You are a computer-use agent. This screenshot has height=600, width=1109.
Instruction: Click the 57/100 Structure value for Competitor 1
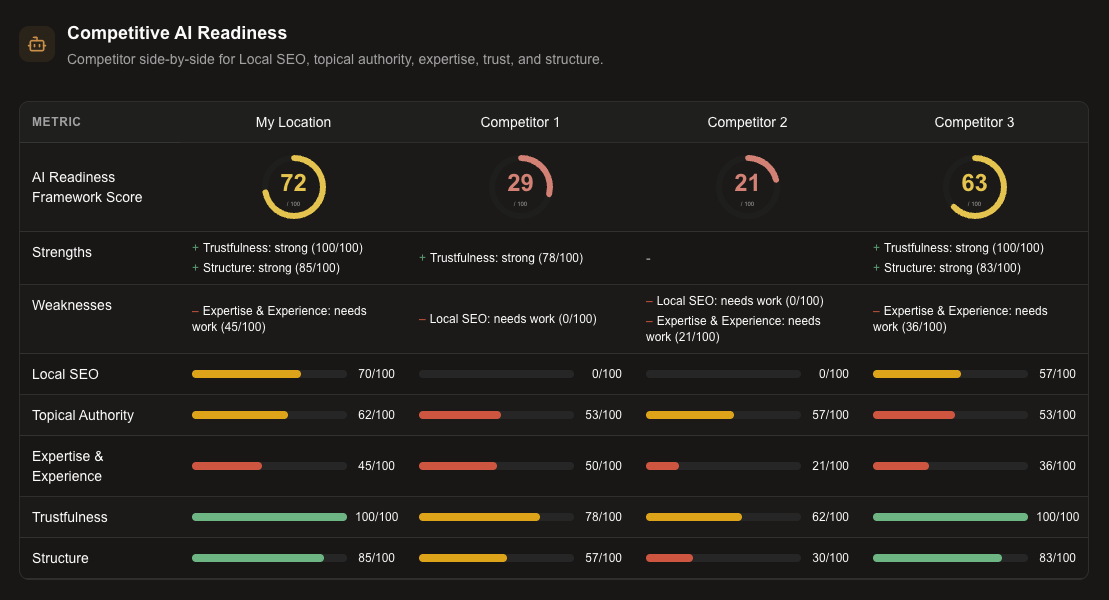[x=603, y=558]
